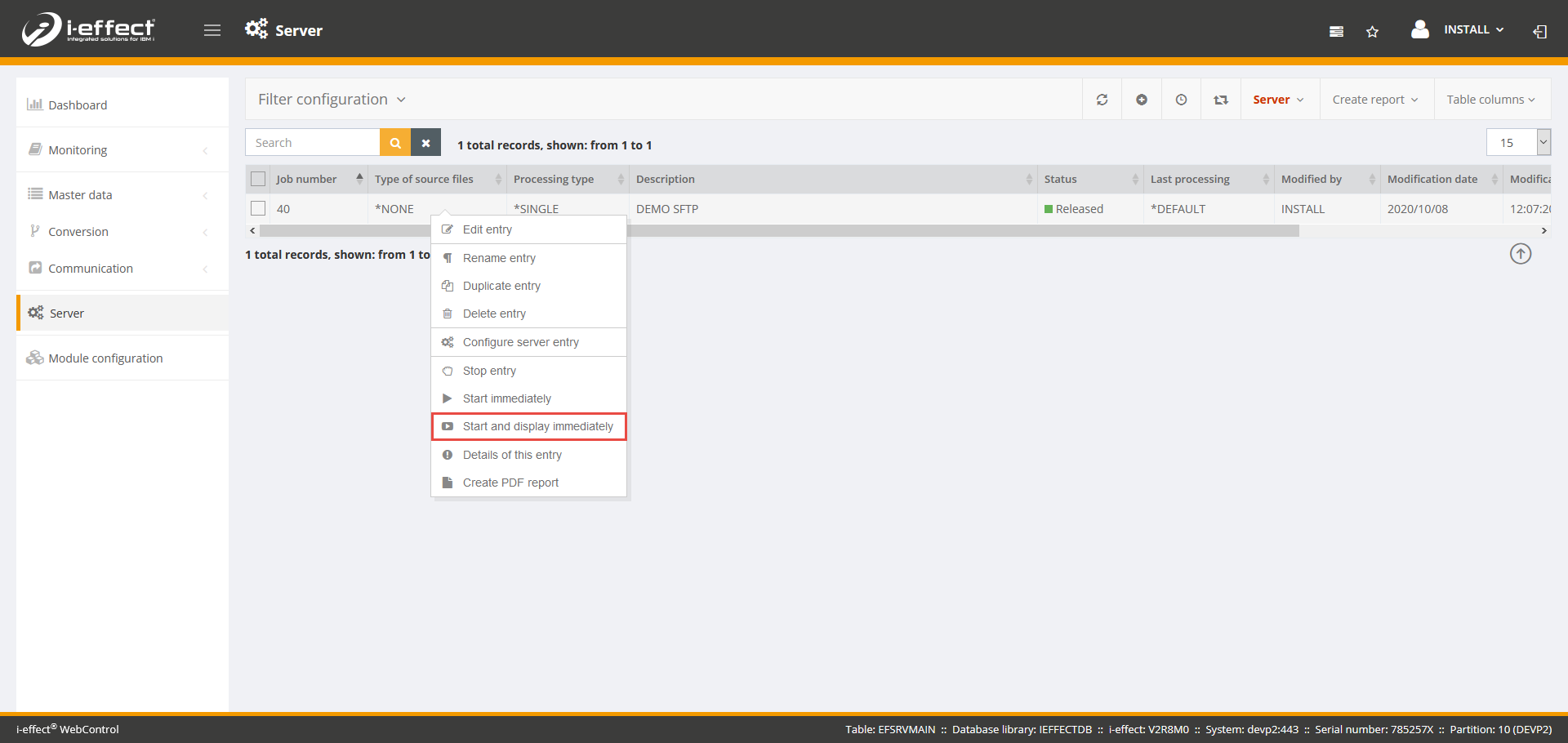Click the favorites star icon in header
This screenshot has width=1568, height=743.
[1372, 32]
